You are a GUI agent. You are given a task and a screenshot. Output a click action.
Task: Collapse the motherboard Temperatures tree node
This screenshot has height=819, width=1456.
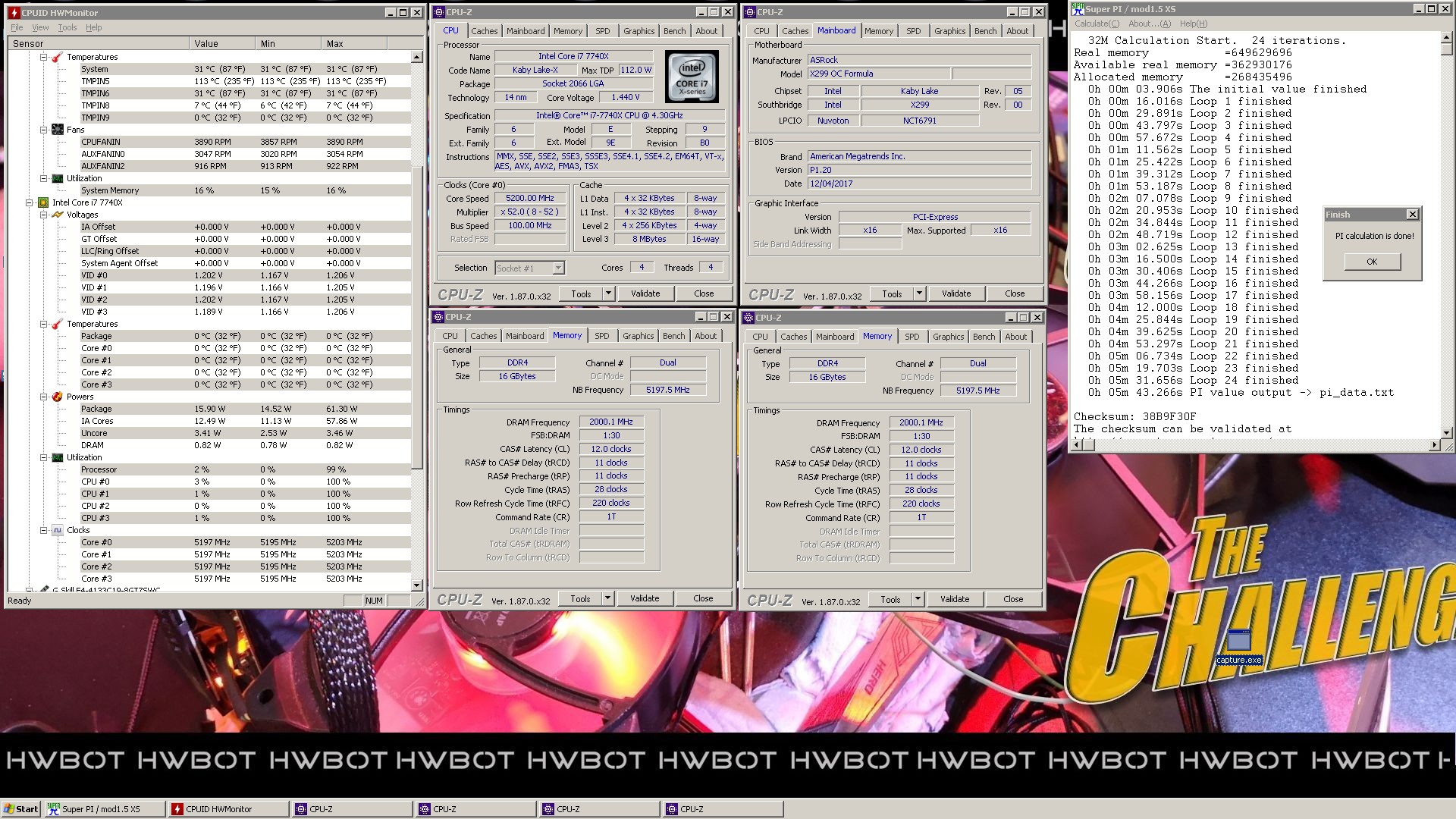43,57
